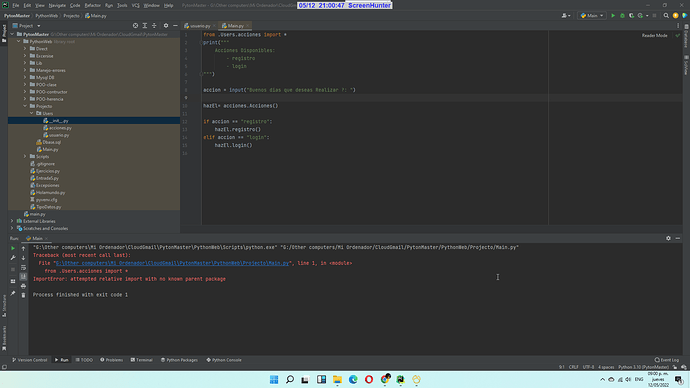Clear console output with trash icon

[23, 296]
